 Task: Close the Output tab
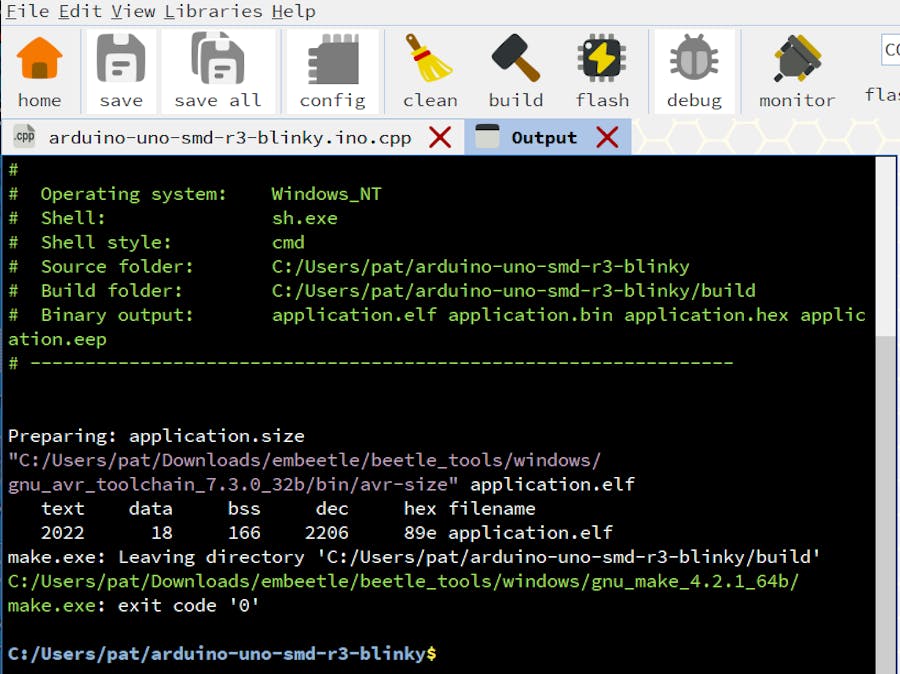(x=607, y=138)
